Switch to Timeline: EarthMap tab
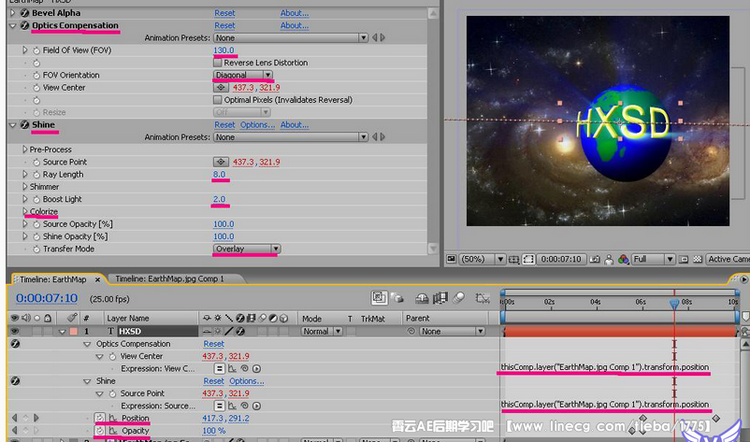Viewport: 750px width, 442px height. (53, 279)
